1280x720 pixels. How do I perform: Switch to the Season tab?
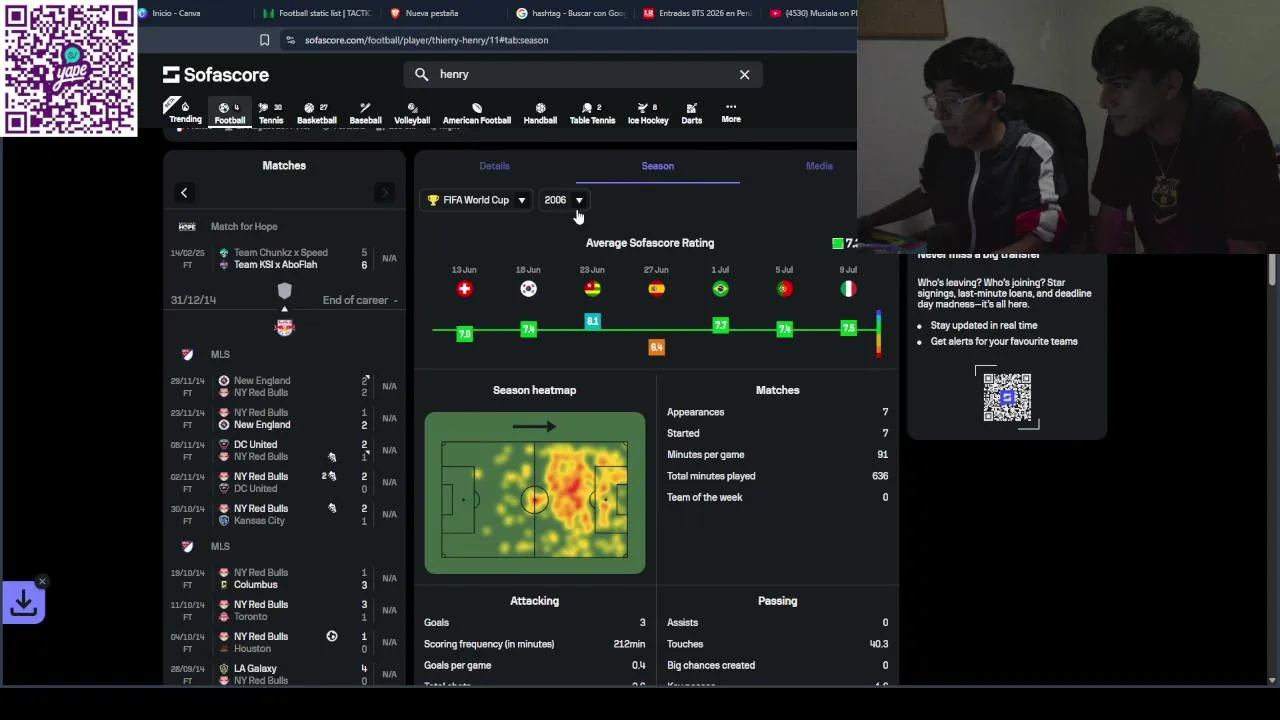(657, 166)
